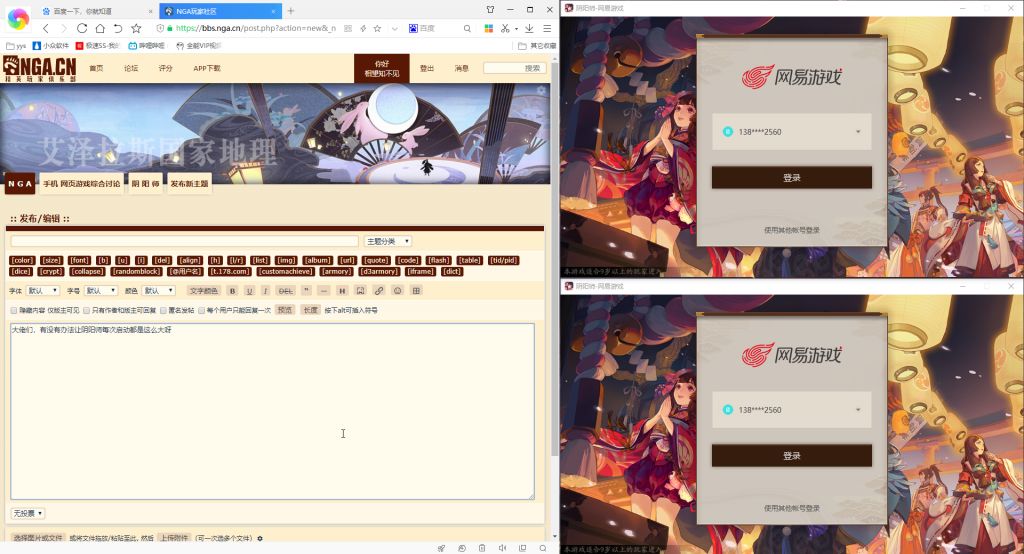
Task: Open the browser hamburger menu
Action: 547,29
